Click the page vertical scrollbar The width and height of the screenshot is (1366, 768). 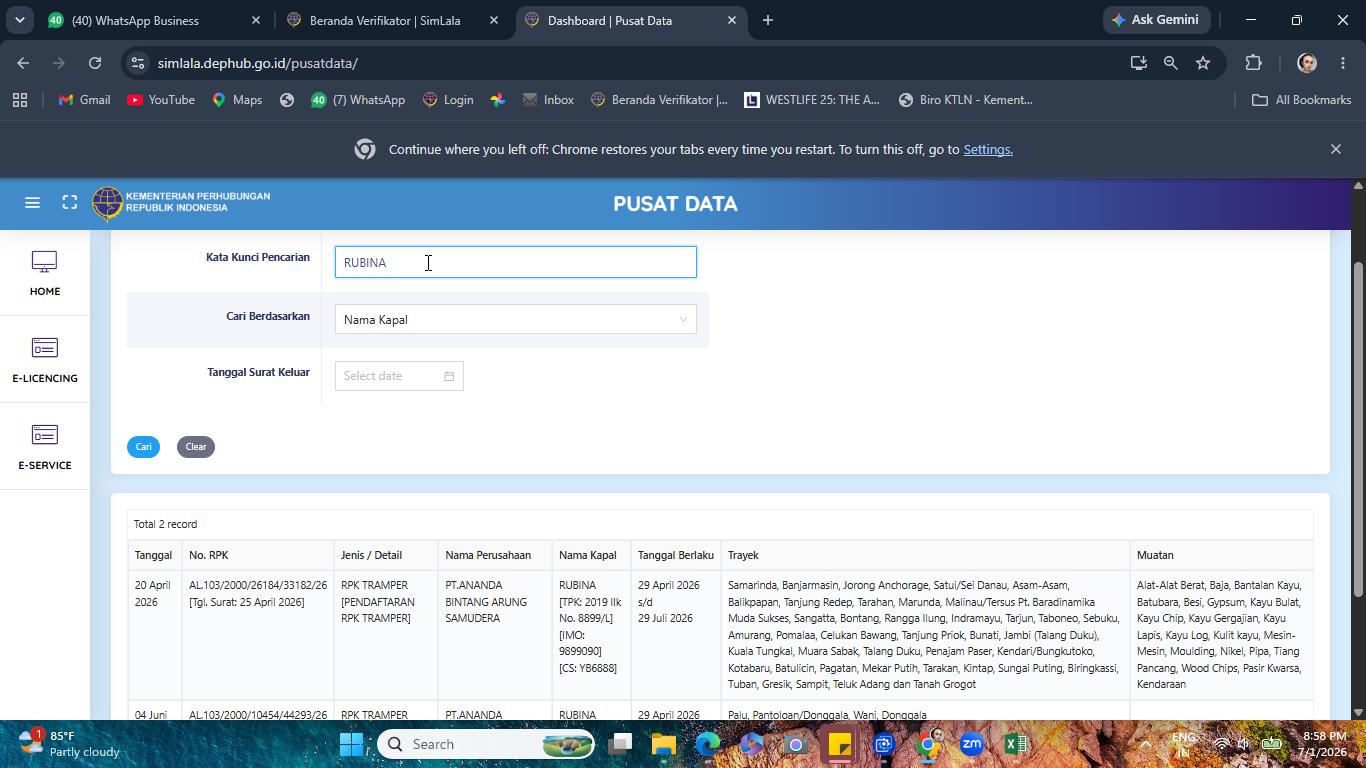1358,430
